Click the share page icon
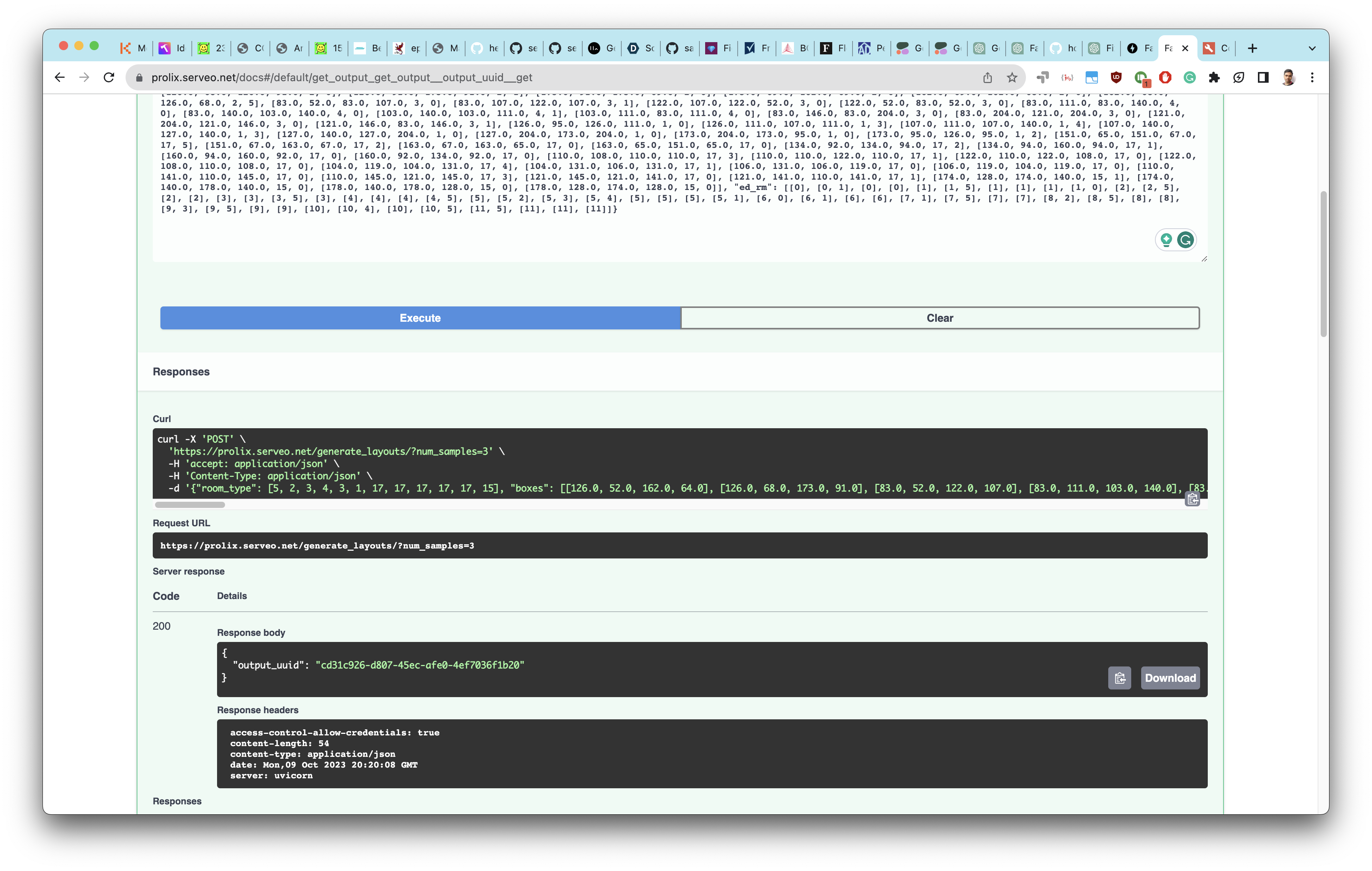 click(987, 77)
